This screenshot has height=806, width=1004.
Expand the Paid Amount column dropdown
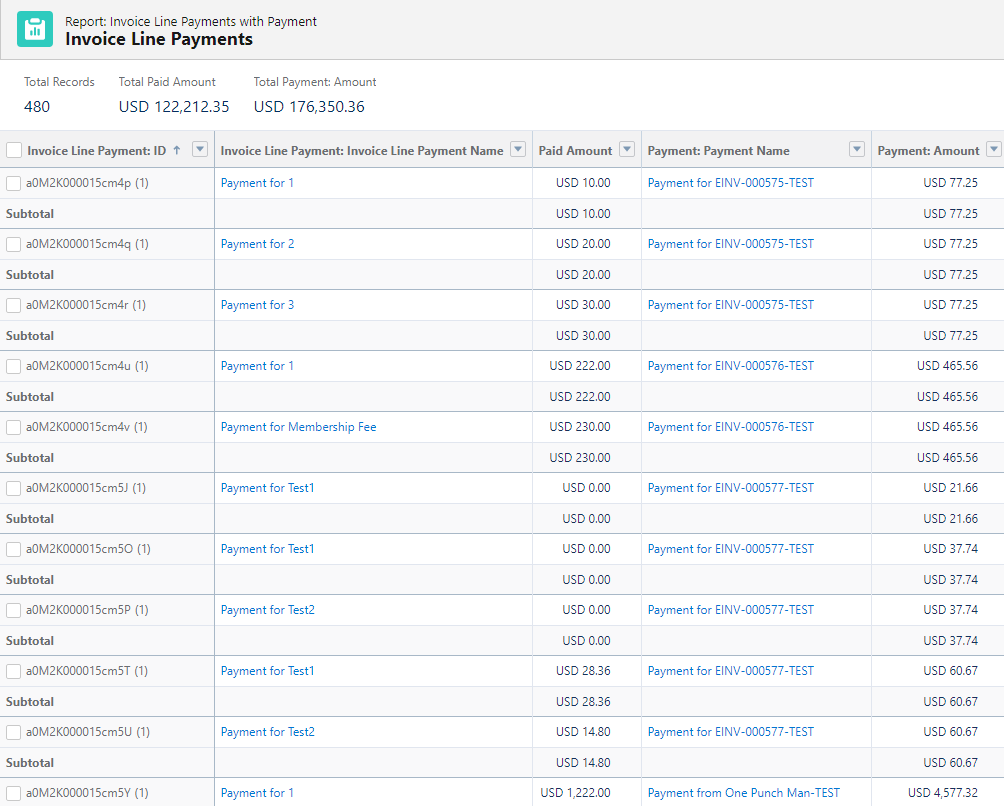(627, 150)
